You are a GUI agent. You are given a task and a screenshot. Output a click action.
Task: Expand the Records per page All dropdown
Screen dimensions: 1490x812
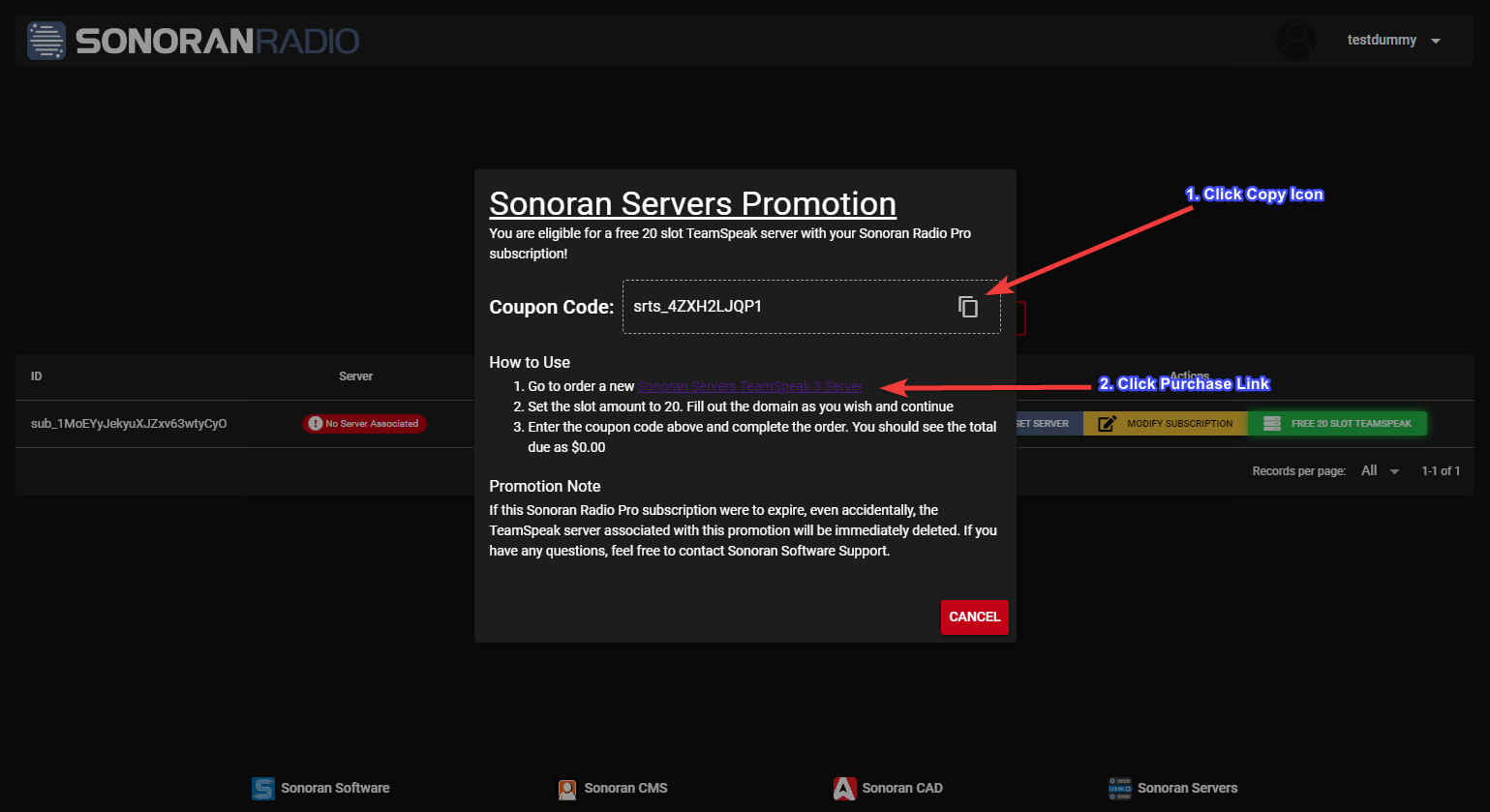(1381, 471)
